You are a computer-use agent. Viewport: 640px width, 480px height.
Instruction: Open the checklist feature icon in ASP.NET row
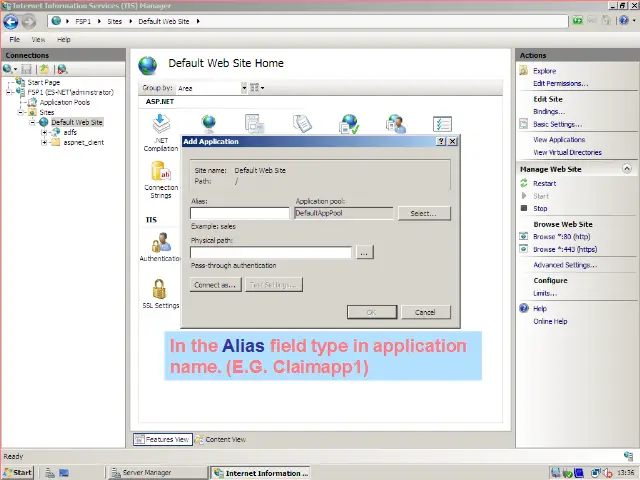442,124
